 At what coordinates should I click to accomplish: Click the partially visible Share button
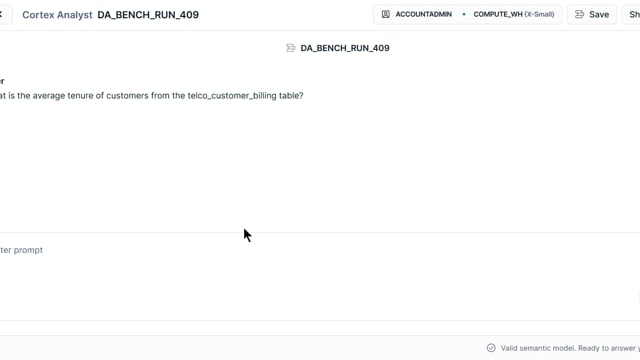click(631, 15)
